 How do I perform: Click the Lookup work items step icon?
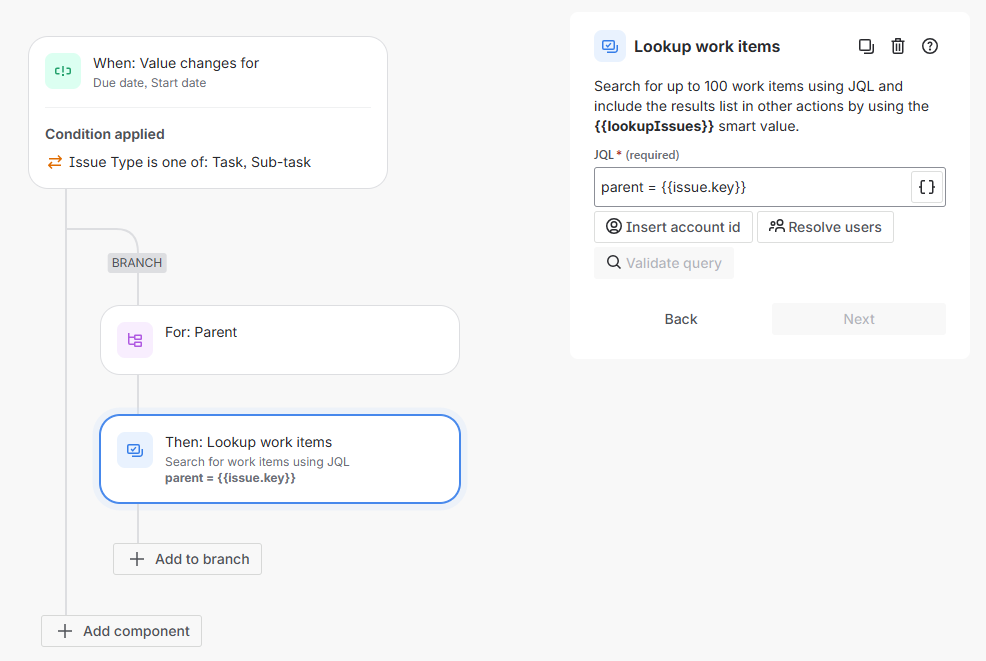point(135,450)
